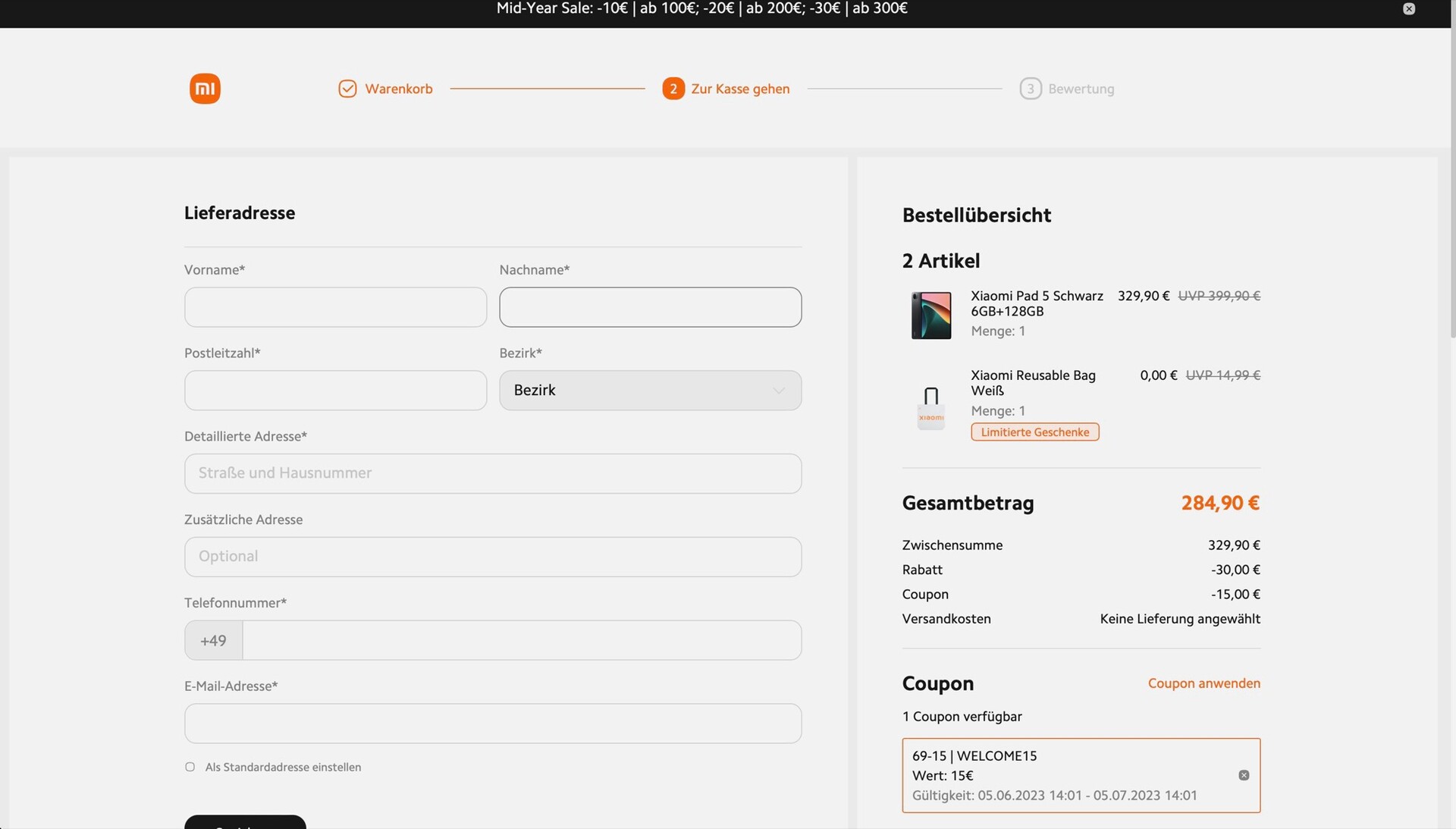Remove the WELCOME15 coupon with X icon
1456x829 pixels.
point(1244,775)
